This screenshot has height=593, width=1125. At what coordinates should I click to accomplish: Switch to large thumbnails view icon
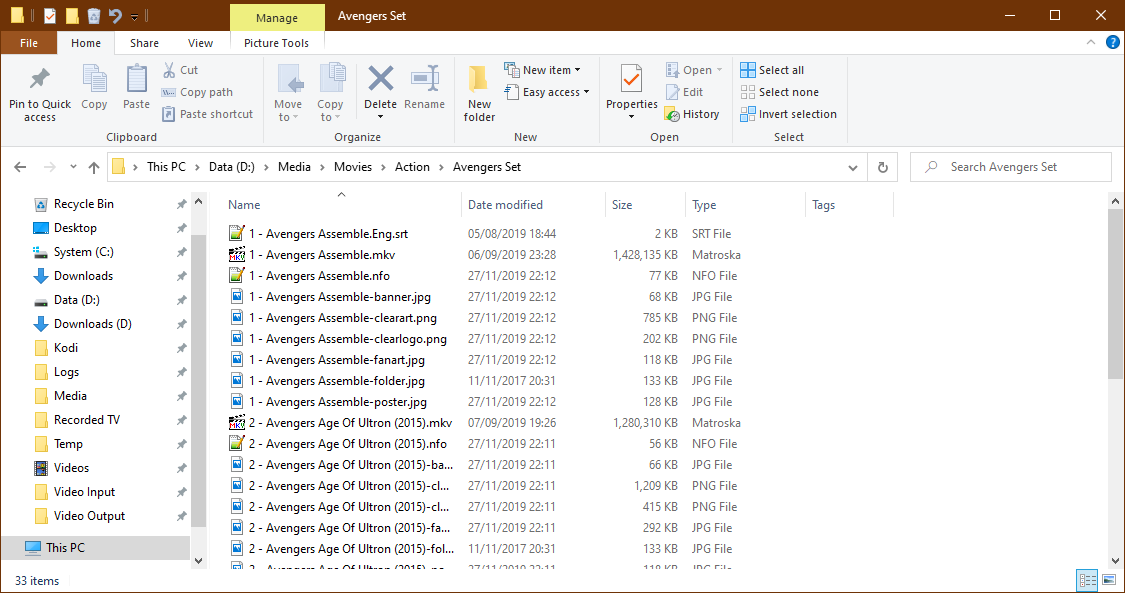pos(1108,580)
